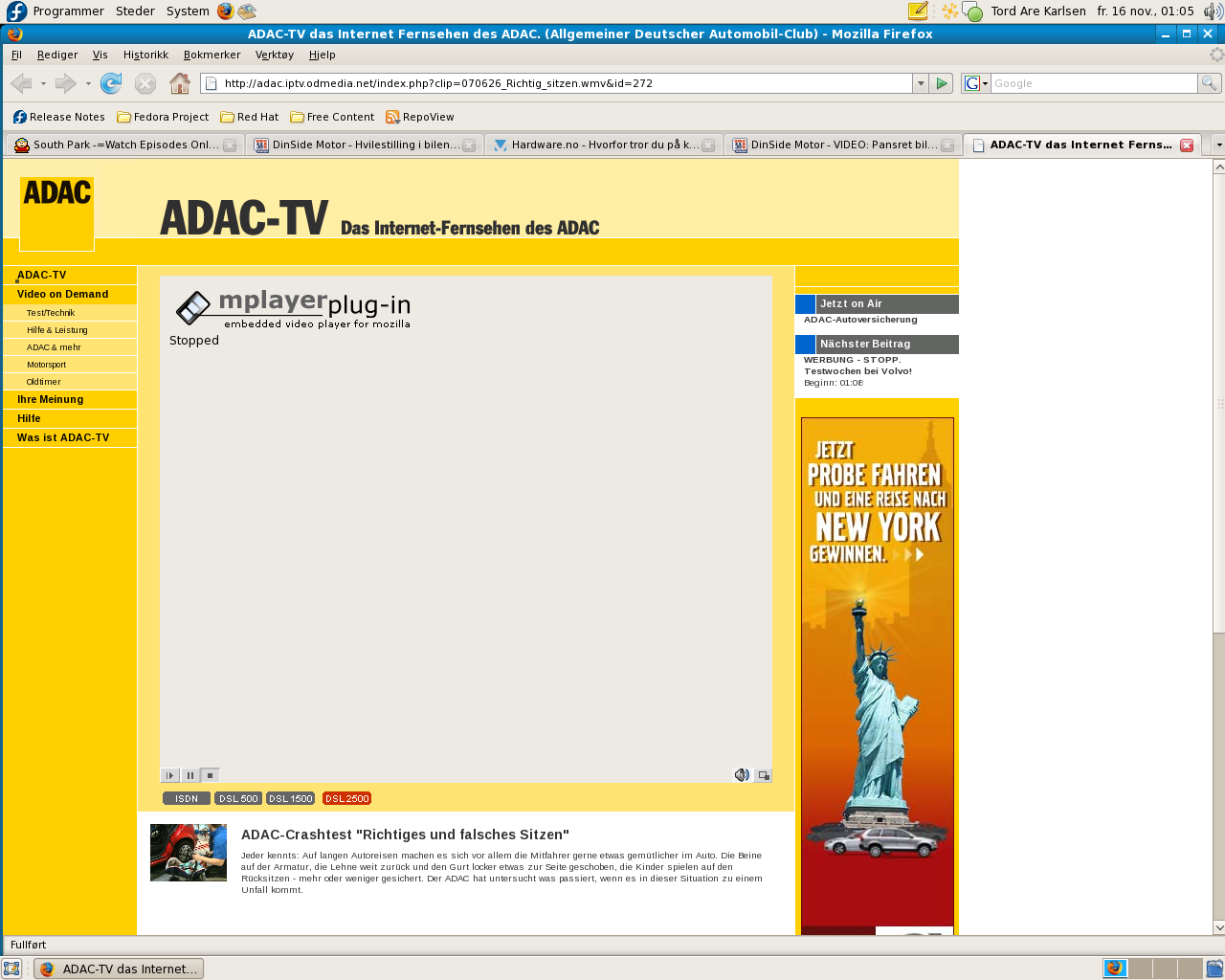The width and height of the screenshot is (1225, 980).
Task: Click the yellow star update notifier icon
Action: (x=949, y=11)
